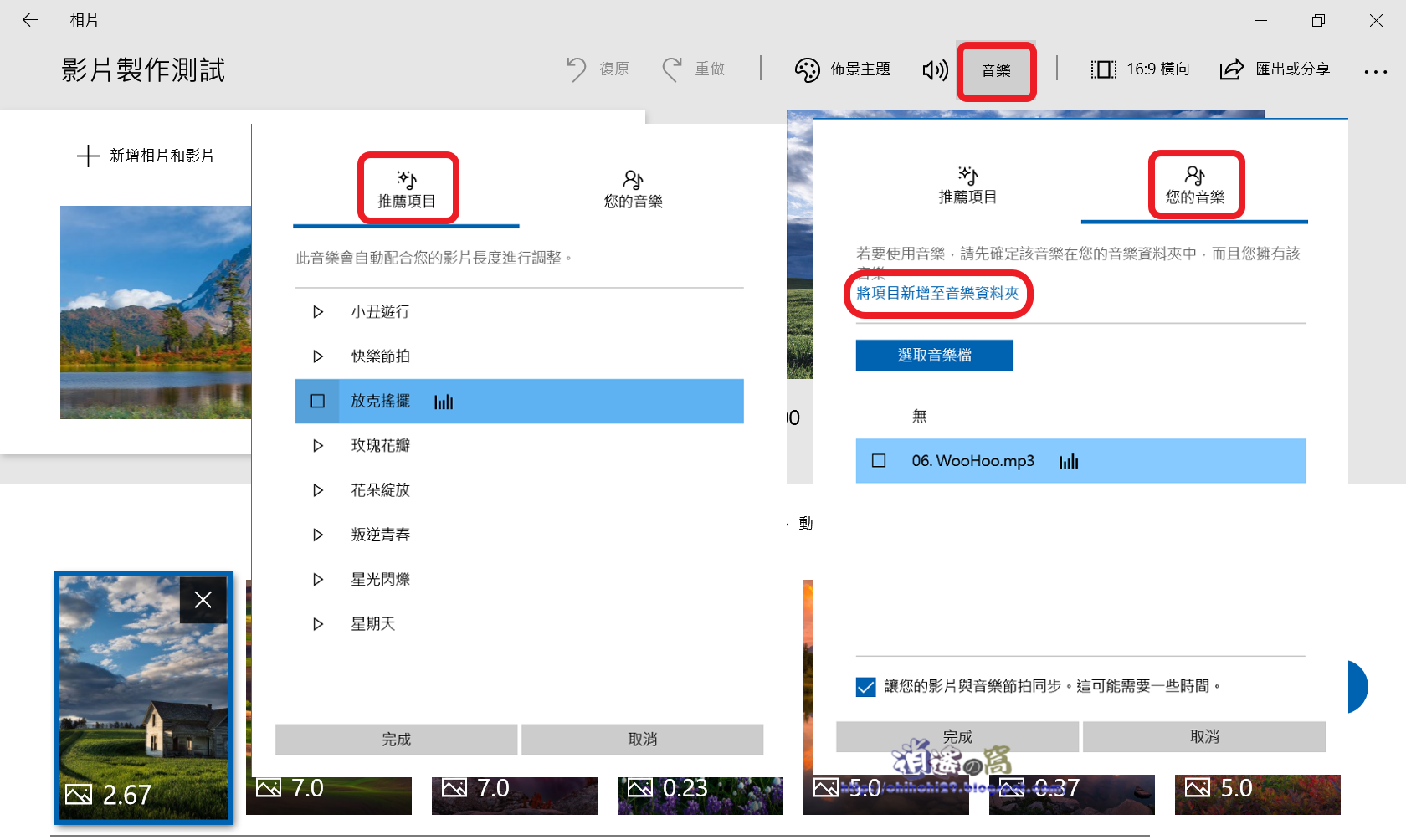Open the 音樂 music panel
Viewport: 1406px width, 840px height.
(x=996, y=70)
